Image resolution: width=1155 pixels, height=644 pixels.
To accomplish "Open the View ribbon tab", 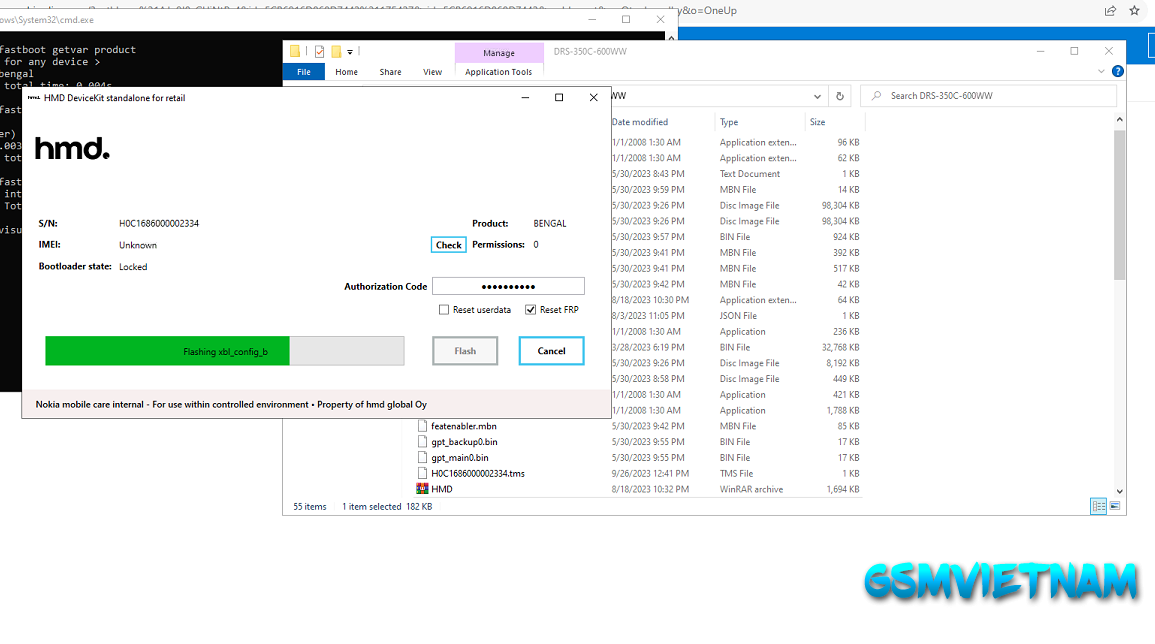I will [432, 71].
